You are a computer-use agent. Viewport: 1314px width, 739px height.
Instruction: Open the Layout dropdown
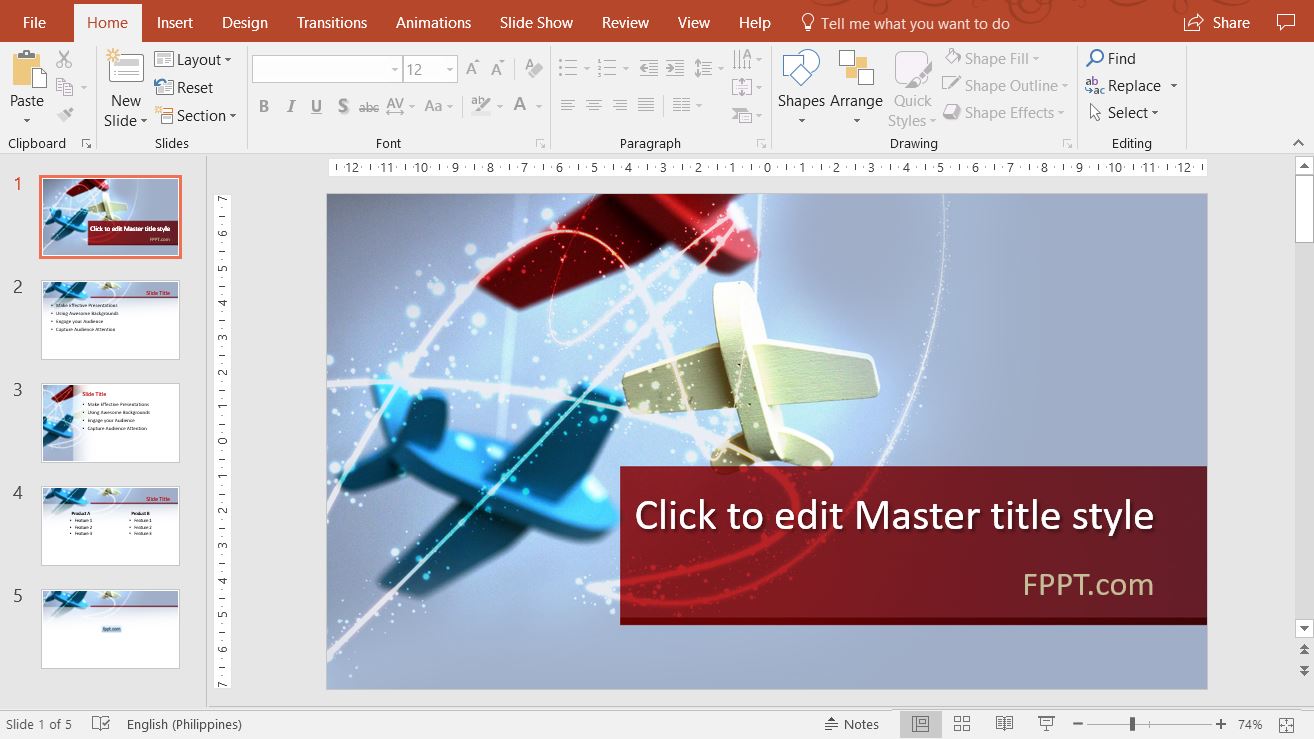pyautogui.click(x=192, y=60)
